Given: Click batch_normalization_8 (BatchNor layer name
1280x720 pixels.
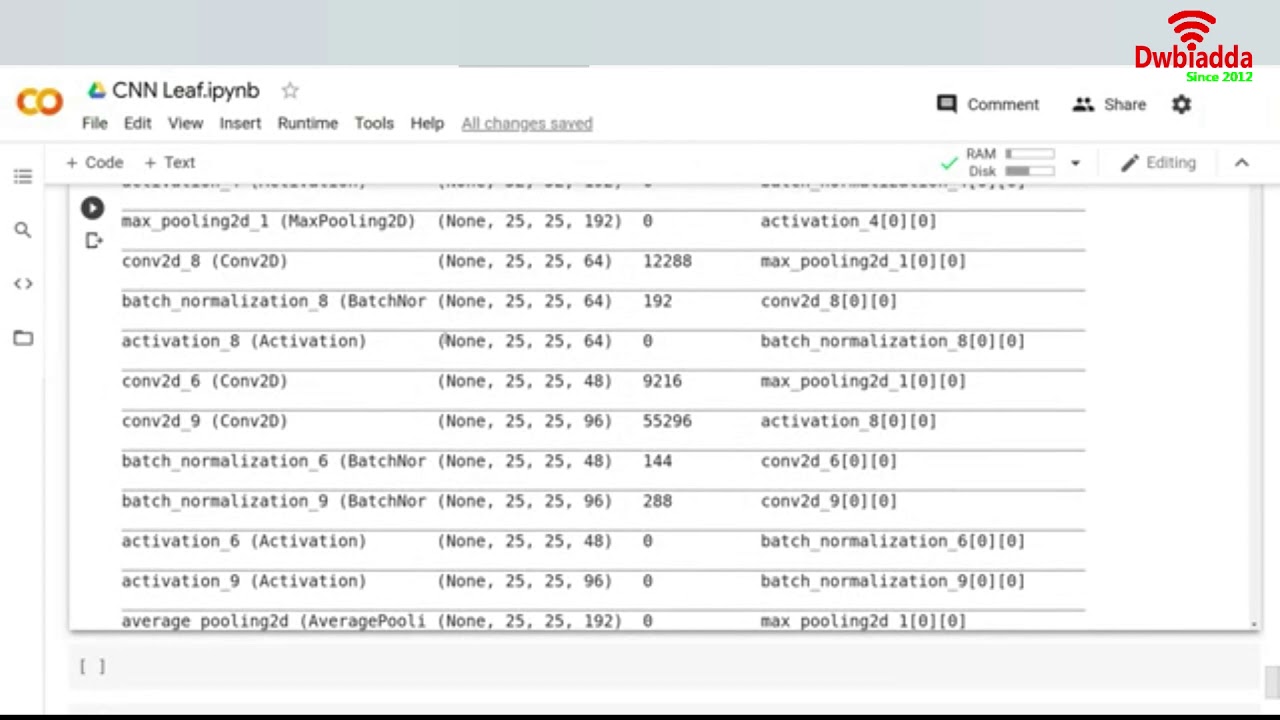Looking at the screenshot, I should [x=274, y=301].
